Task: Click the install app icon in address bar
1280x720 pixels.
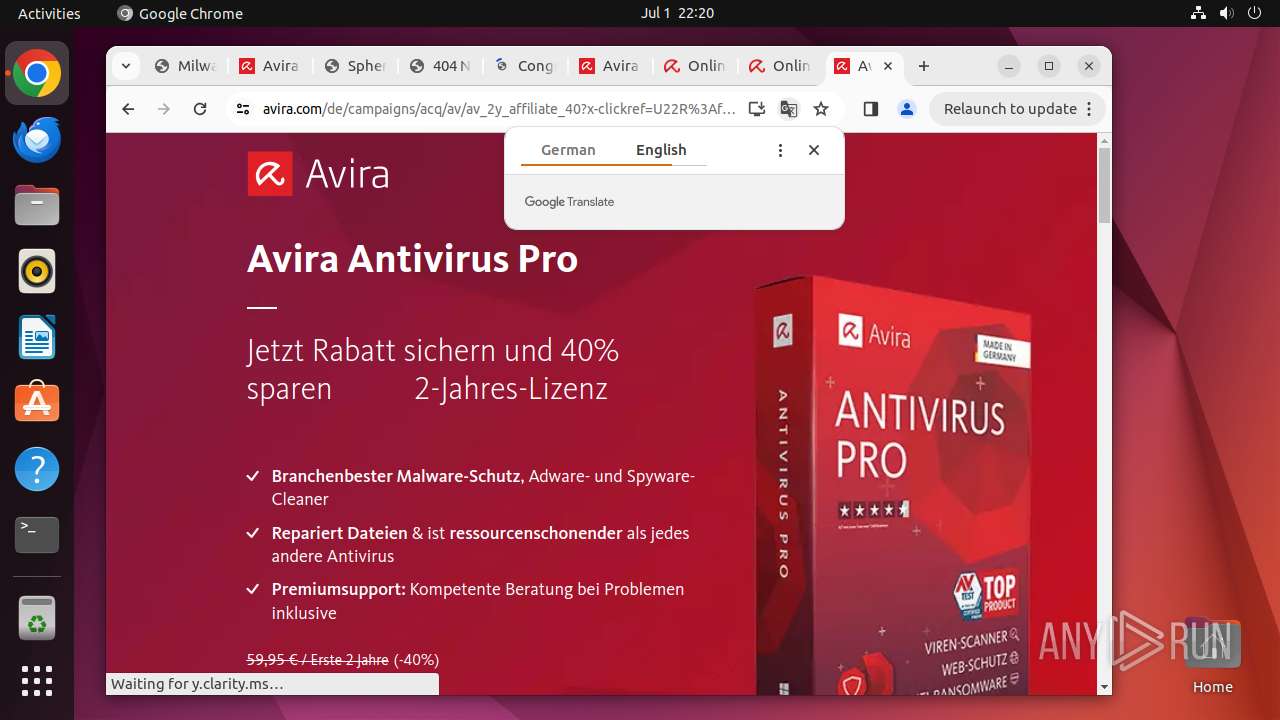Action: click(757, 109)
